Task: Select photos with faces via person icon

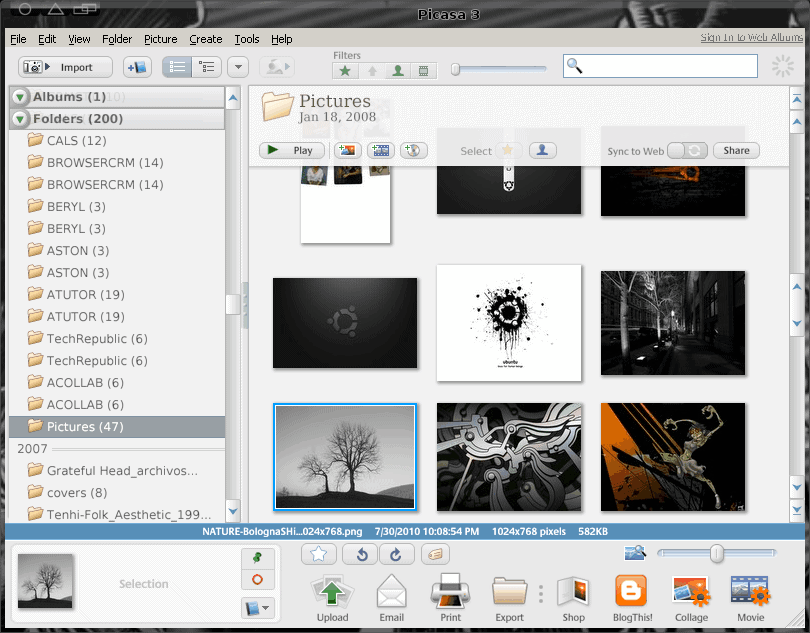Action: click(542, 150)
